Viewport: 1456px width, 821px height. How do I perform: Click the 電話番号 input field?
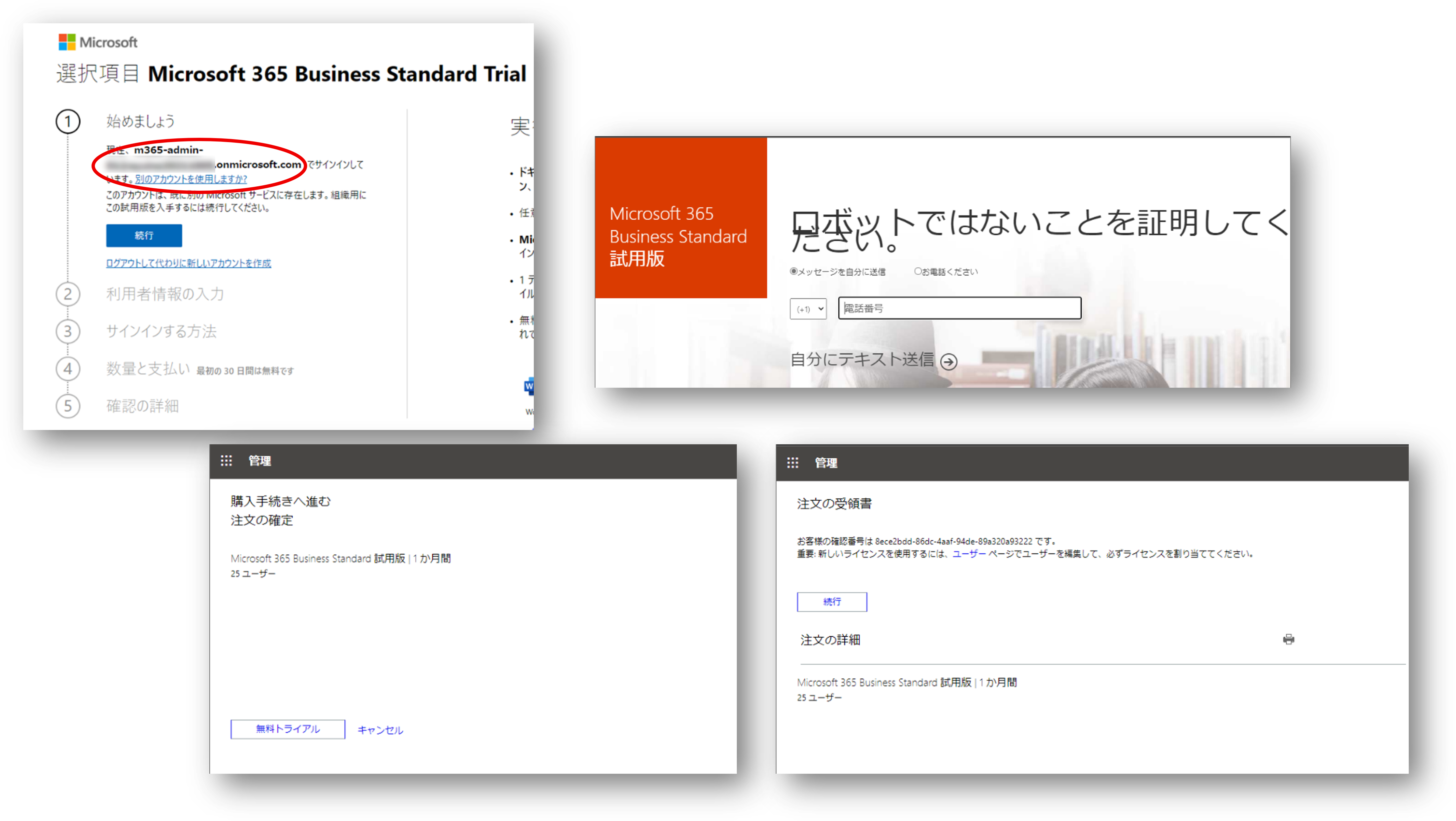coord(959,308)
